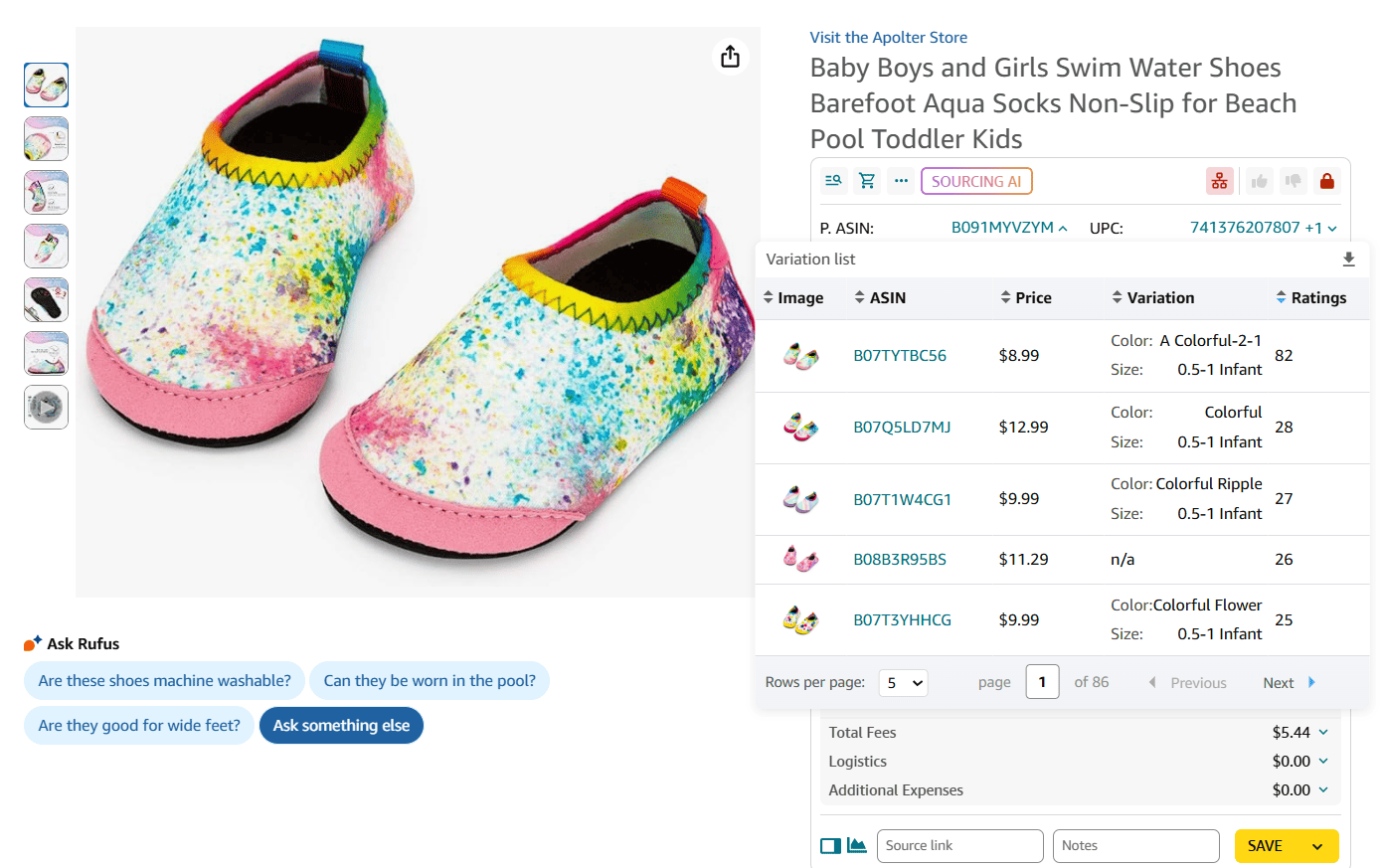Expand the Total Fees breakdown
Viewport: 1384px width, 868px height.
pyautogui.click(x=1323, y=733)
